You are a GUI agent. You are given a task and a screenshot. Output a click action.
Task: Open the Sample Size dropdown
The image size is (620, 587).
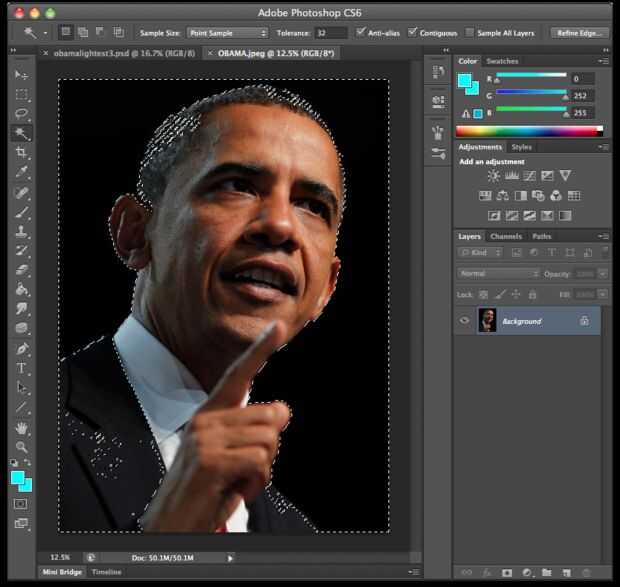click(x=227, y=33)
